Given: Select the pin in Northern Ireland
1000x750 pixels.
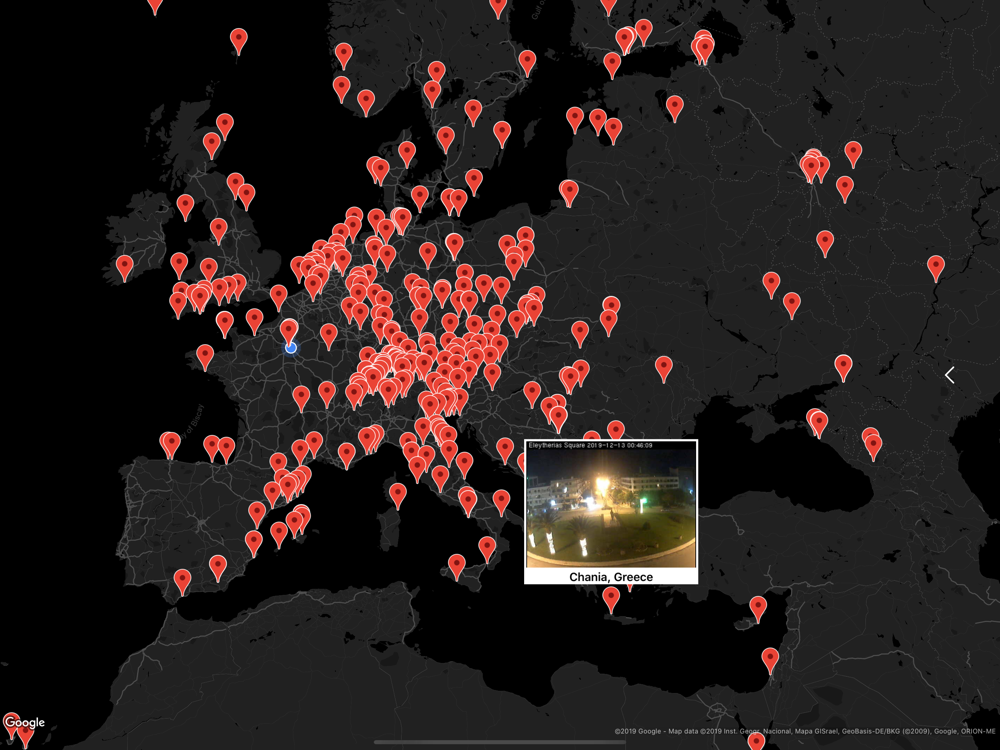Looking at the screenshot, I should (x=185, y=207).
